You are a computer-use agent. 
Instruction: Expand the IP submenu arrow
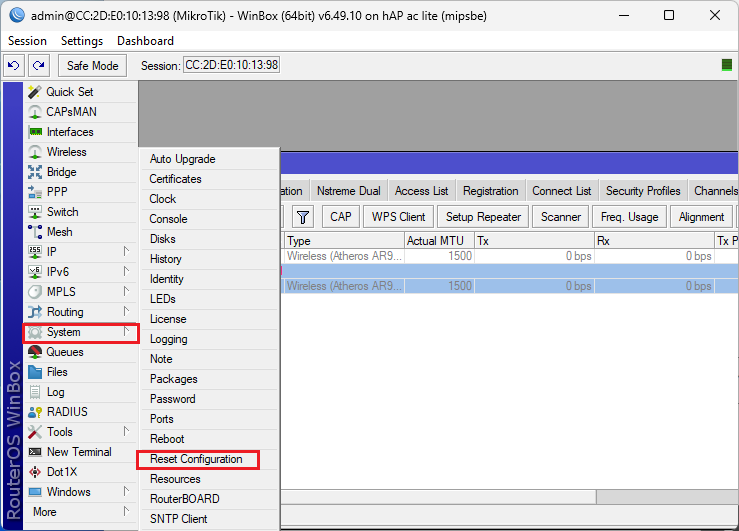[126, 251]
